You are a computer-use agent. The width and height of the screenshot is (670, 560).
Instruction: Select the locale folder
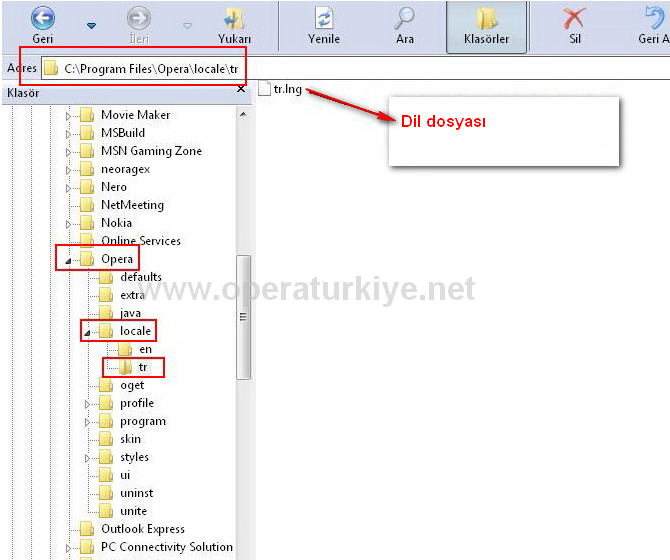[125, 331]
